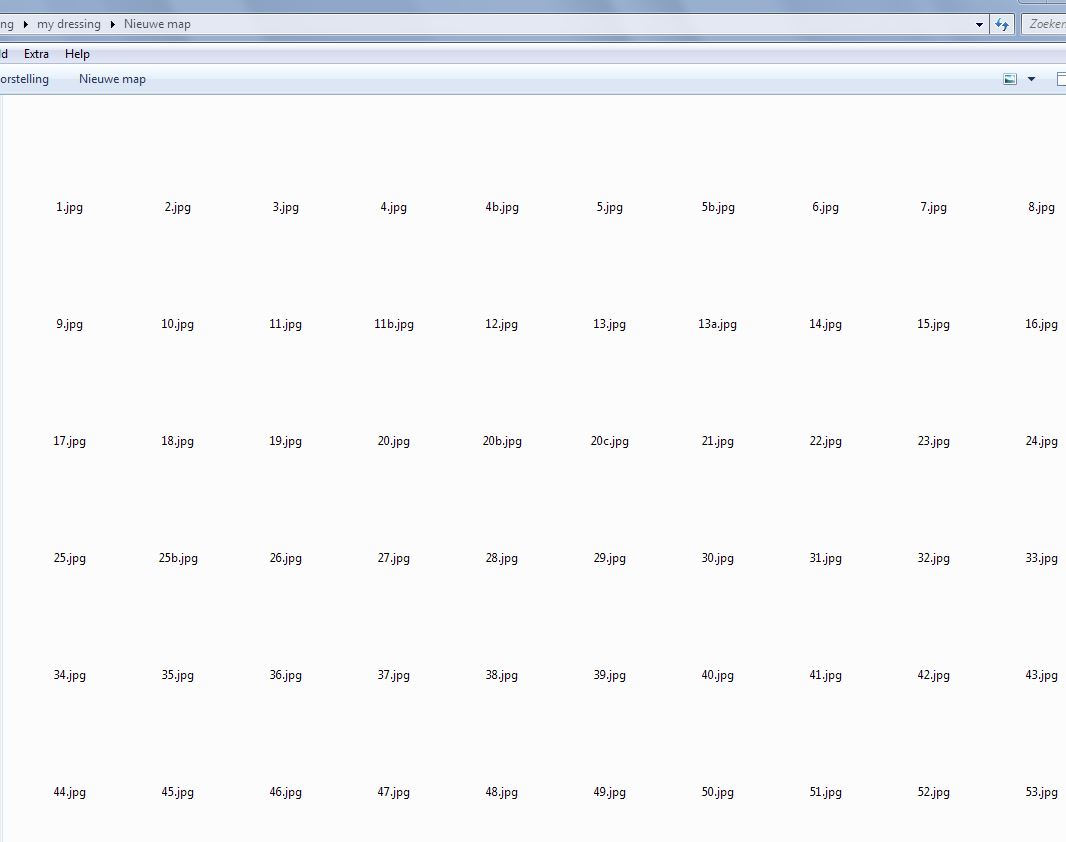
Task: Open the address bar history dropdown
Action: [x=979, y=24]
